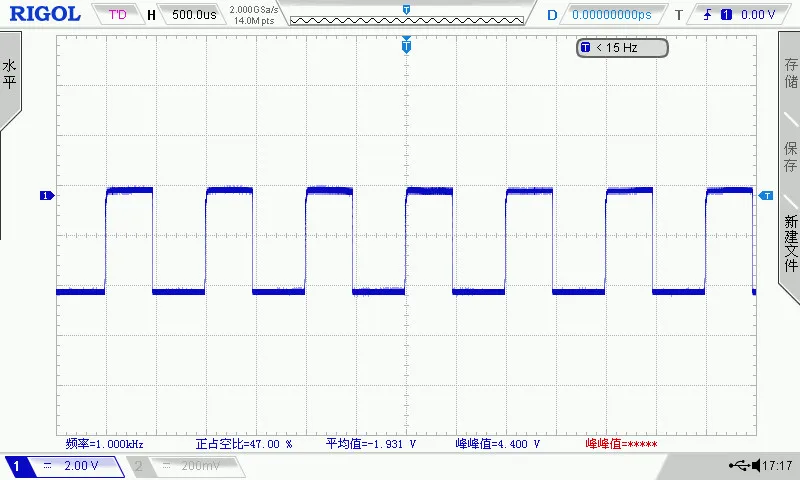This screenshot has width=800, height=480.
Task: Click the 频率=1.000kHz measurement
Action: (x=105, y=444)
